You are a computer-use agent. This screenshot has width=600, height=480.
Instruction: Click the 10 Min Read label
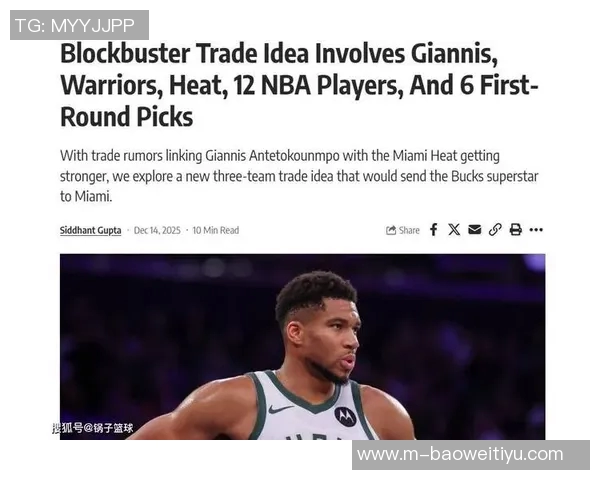(215, 230)
